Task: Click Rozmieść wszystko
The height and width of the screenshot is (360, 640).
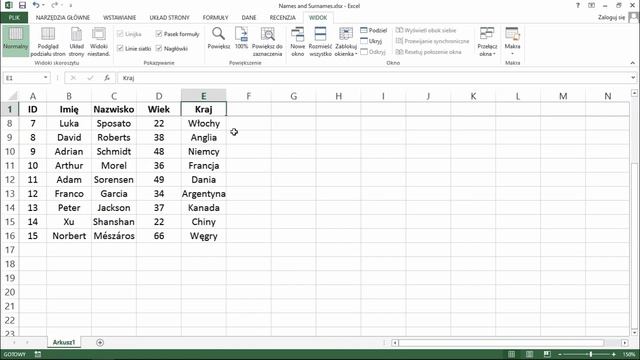Action: pyautogui.click(x=320, y=42)
